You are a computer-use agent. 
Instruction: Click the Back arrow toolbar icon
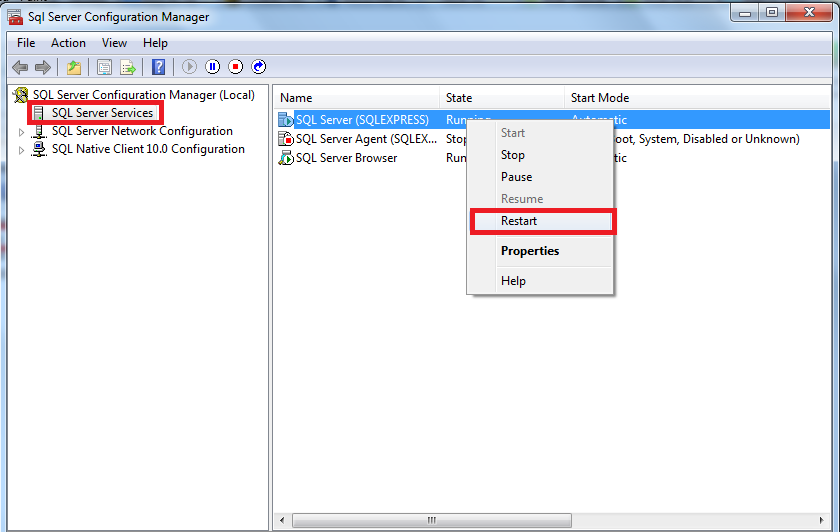20,67
